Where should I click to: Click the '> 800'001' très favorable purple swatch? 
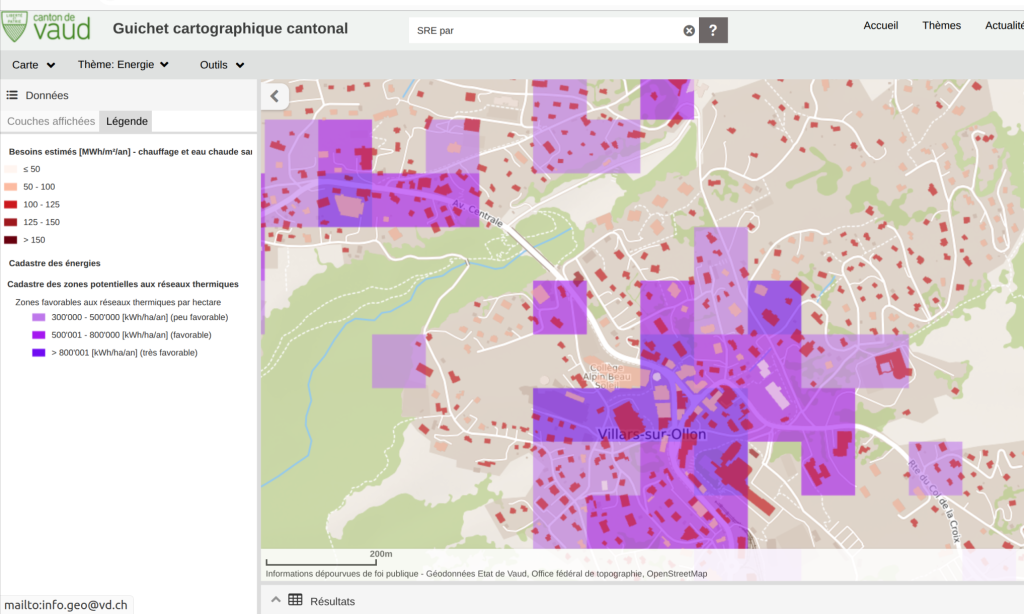point(38,353)
